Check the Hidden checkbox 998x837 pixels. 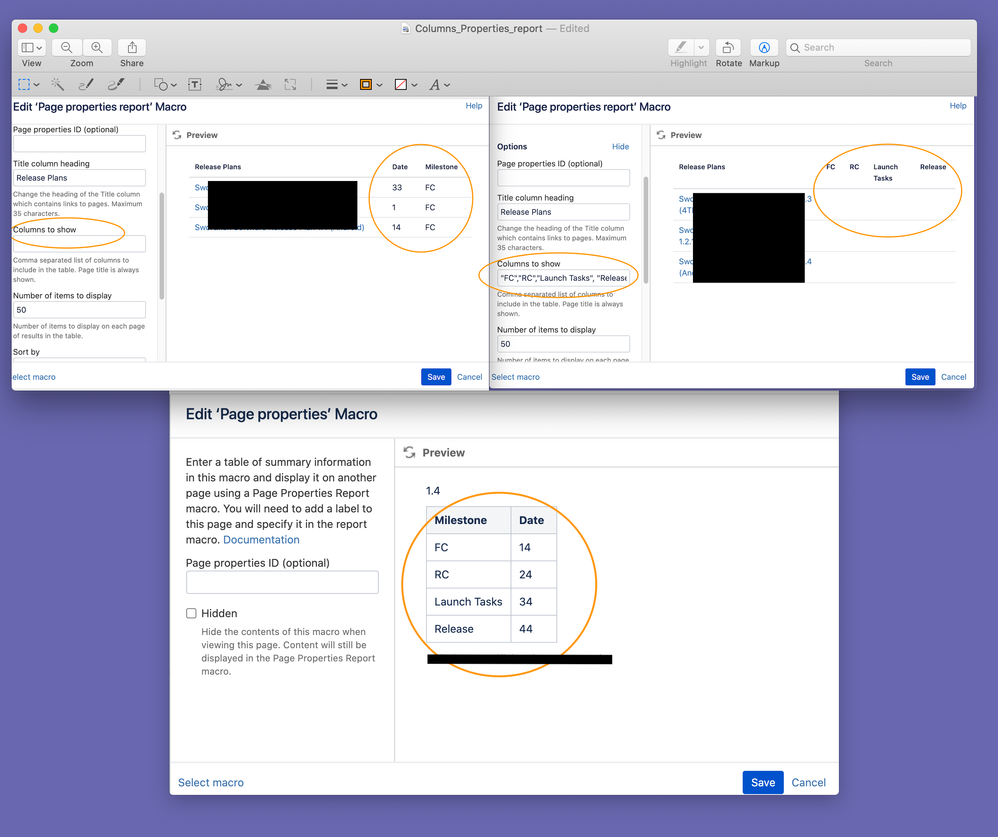pyautogui.click(x=191, y=613)
